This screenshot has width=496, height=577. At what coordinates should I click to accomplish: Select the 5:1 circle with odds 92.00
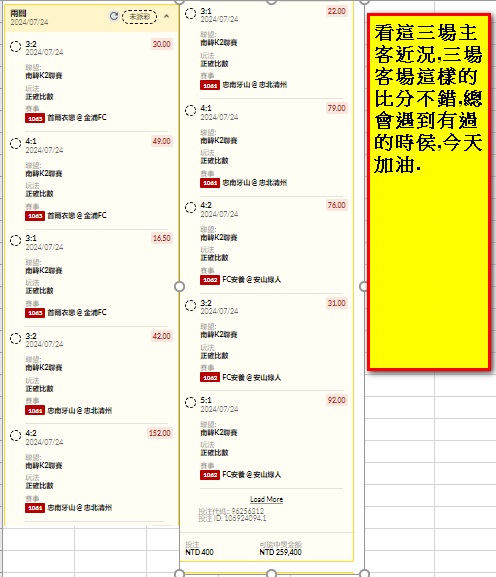coord(190,403)
